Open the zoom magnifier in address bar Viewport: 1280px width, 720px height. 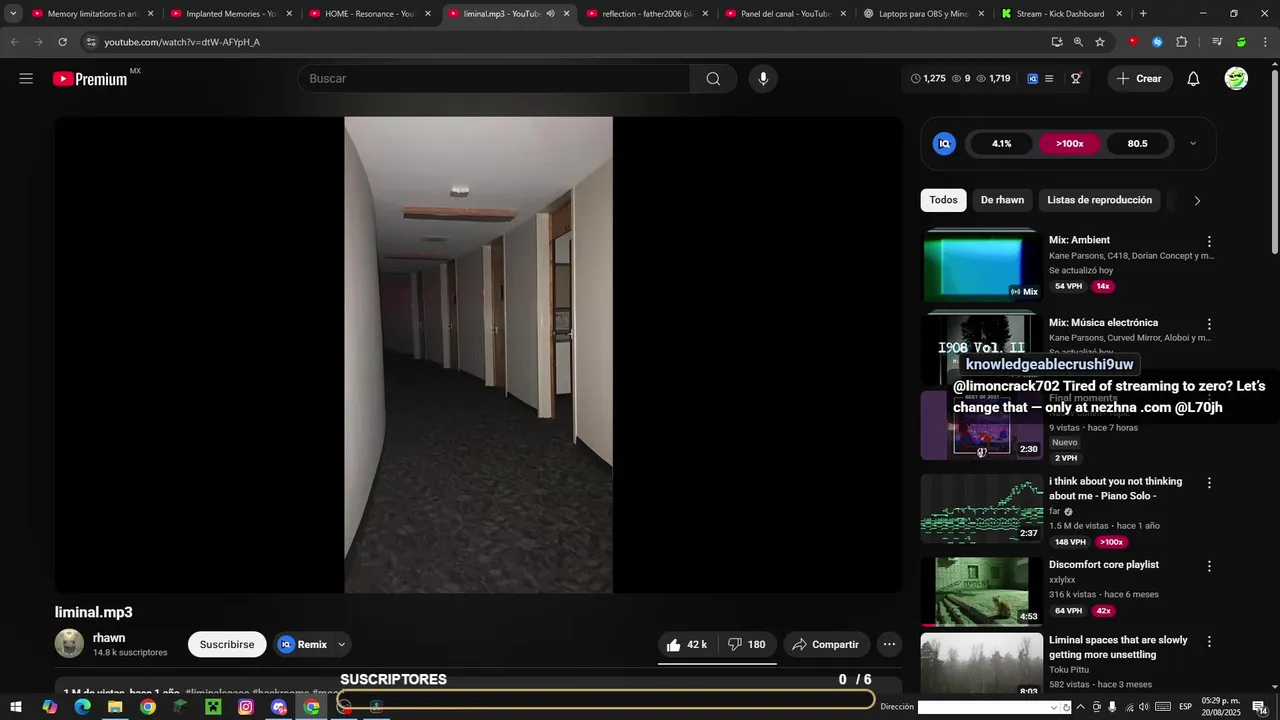pyautogui.click(x=1078, y=42)
